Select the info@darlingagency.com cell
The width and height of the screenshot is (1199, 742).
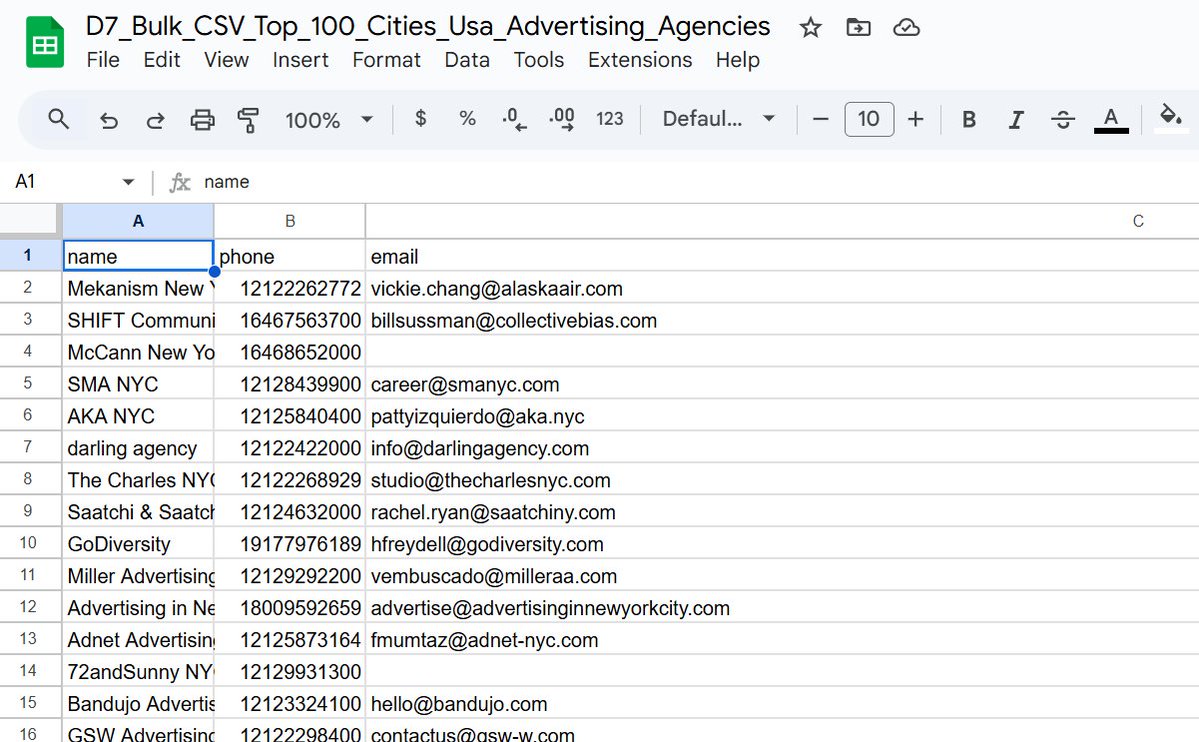coord(782,447)
